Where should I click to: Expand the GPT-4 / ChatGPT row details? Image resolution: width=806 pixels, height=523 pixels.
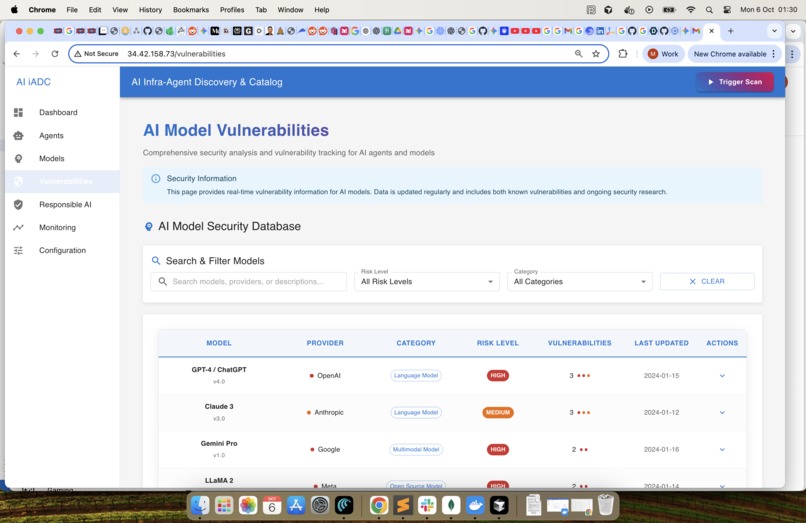(722, 376)
